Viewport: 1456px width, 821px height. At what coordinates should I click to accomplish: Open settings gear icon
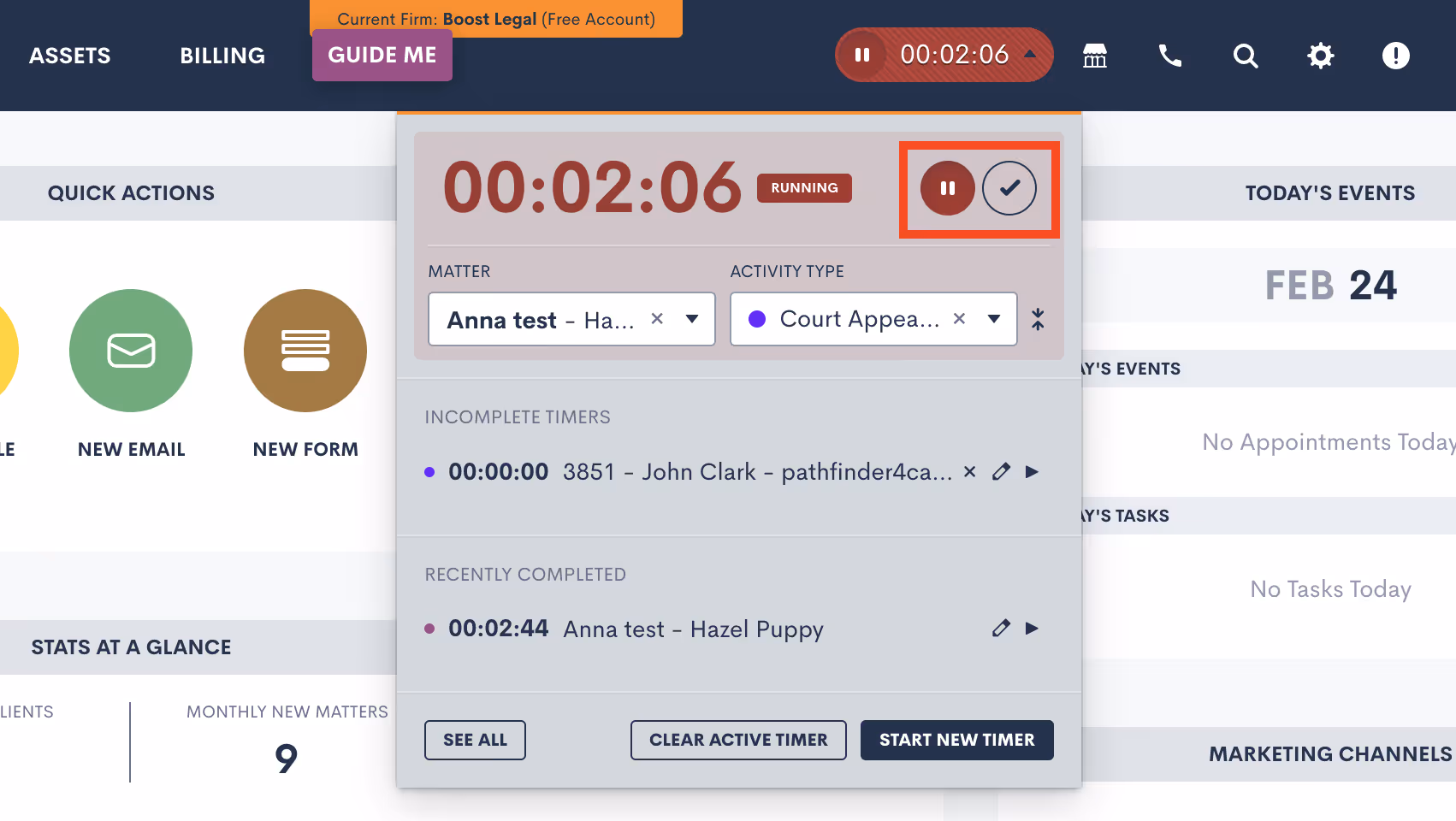coord(1321,56)
